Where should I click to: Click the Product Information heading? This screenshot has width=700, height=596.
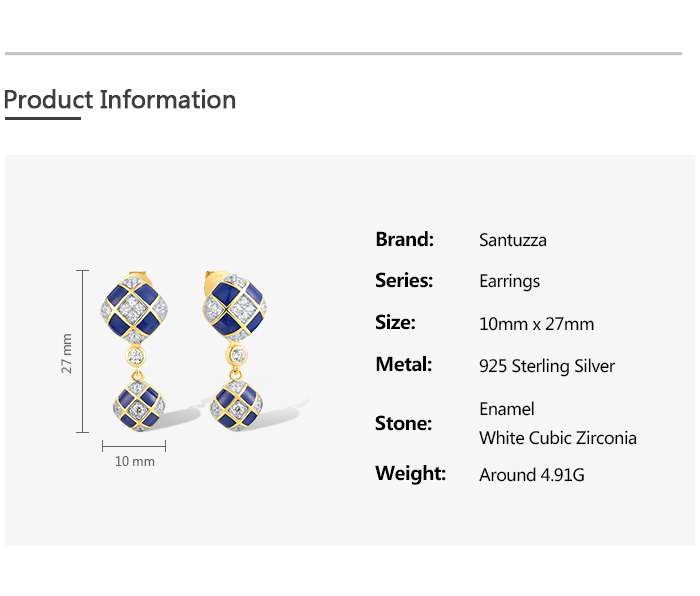coord(120,100)
